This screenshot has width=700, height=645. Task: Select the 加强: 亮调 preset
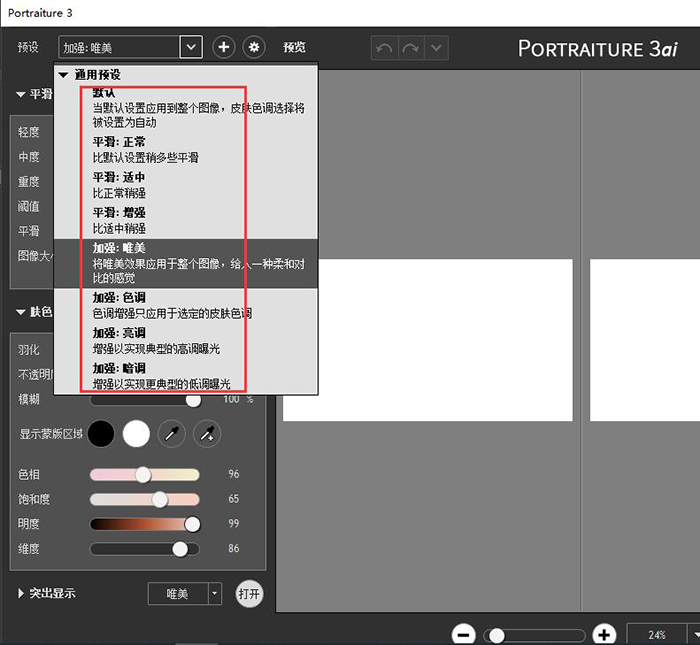click(186, 341)
